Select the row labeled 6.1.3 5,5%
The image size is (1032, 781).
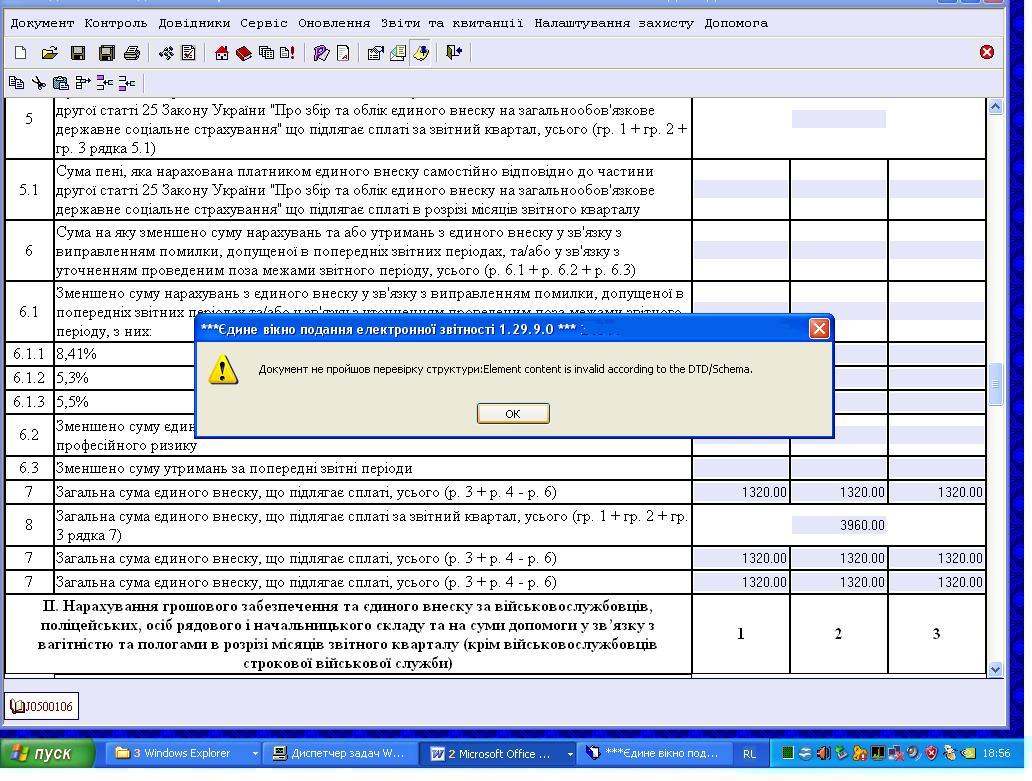(101, 402)
